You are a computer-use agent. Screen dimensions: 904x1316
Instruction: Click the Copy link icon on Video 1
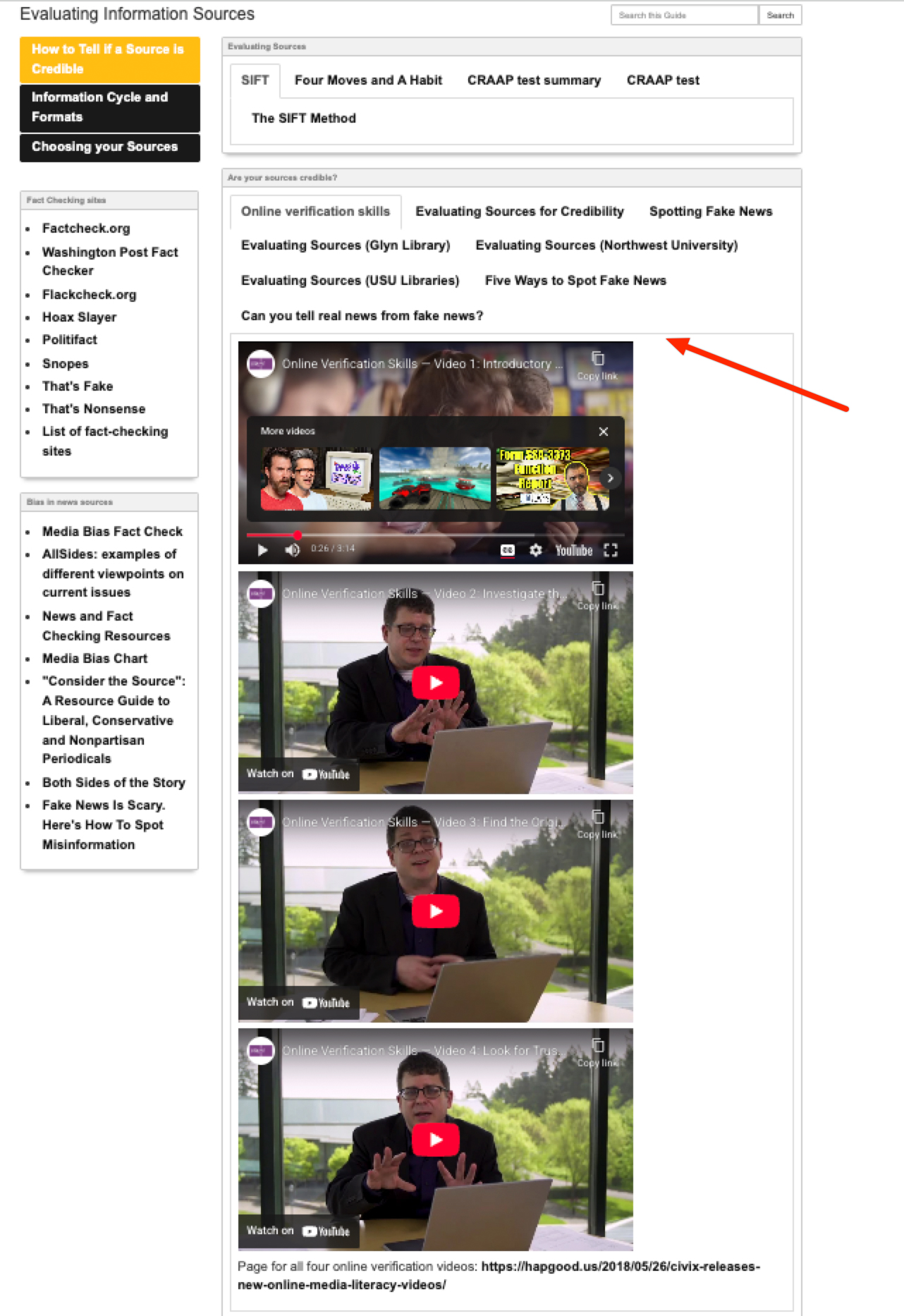pos(597,359)
